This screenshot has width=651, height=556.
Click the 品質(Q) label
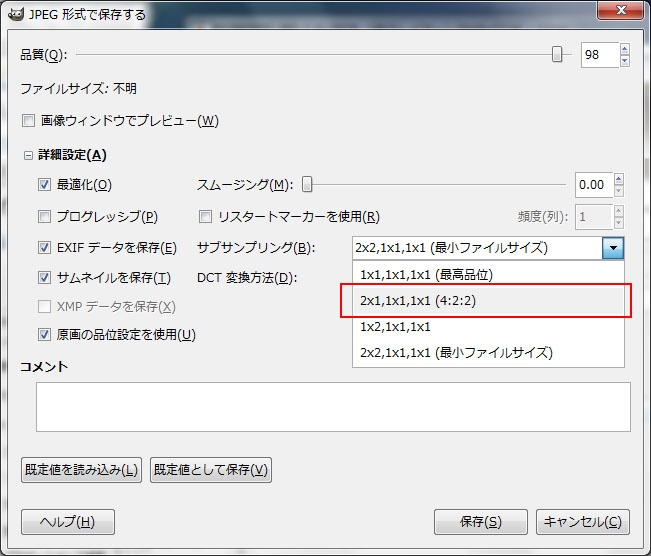[x=43, y=54]
